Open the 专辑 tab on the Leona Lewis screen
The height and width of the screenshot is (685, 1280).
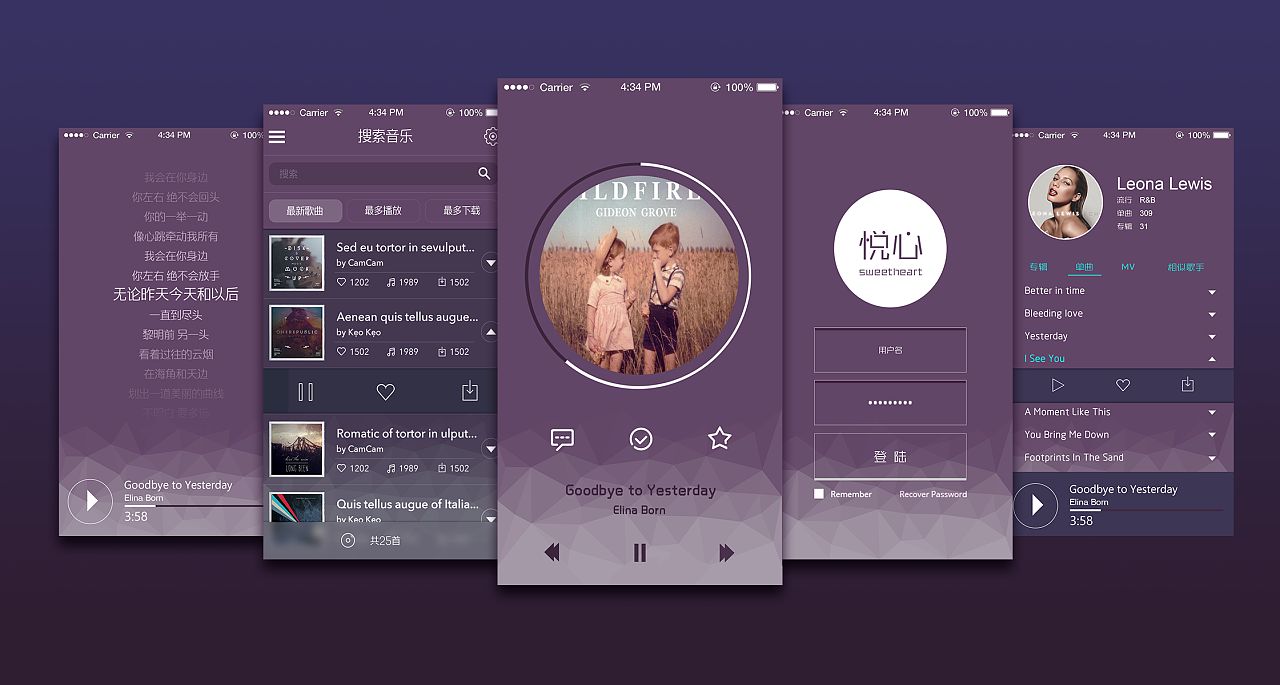pyautogui.click(x=1039, y=267)
